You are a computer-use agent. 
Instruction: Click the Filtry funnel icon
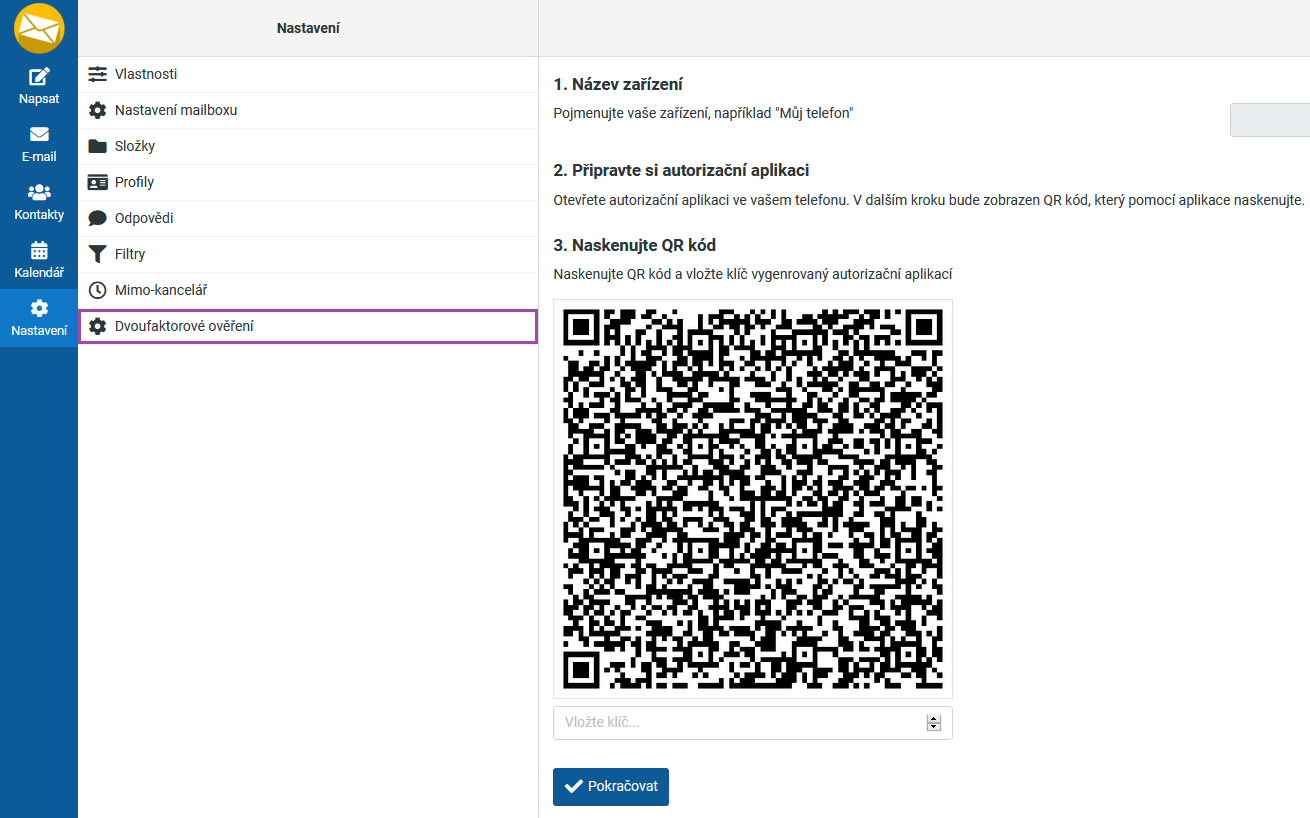pos(97,254)
